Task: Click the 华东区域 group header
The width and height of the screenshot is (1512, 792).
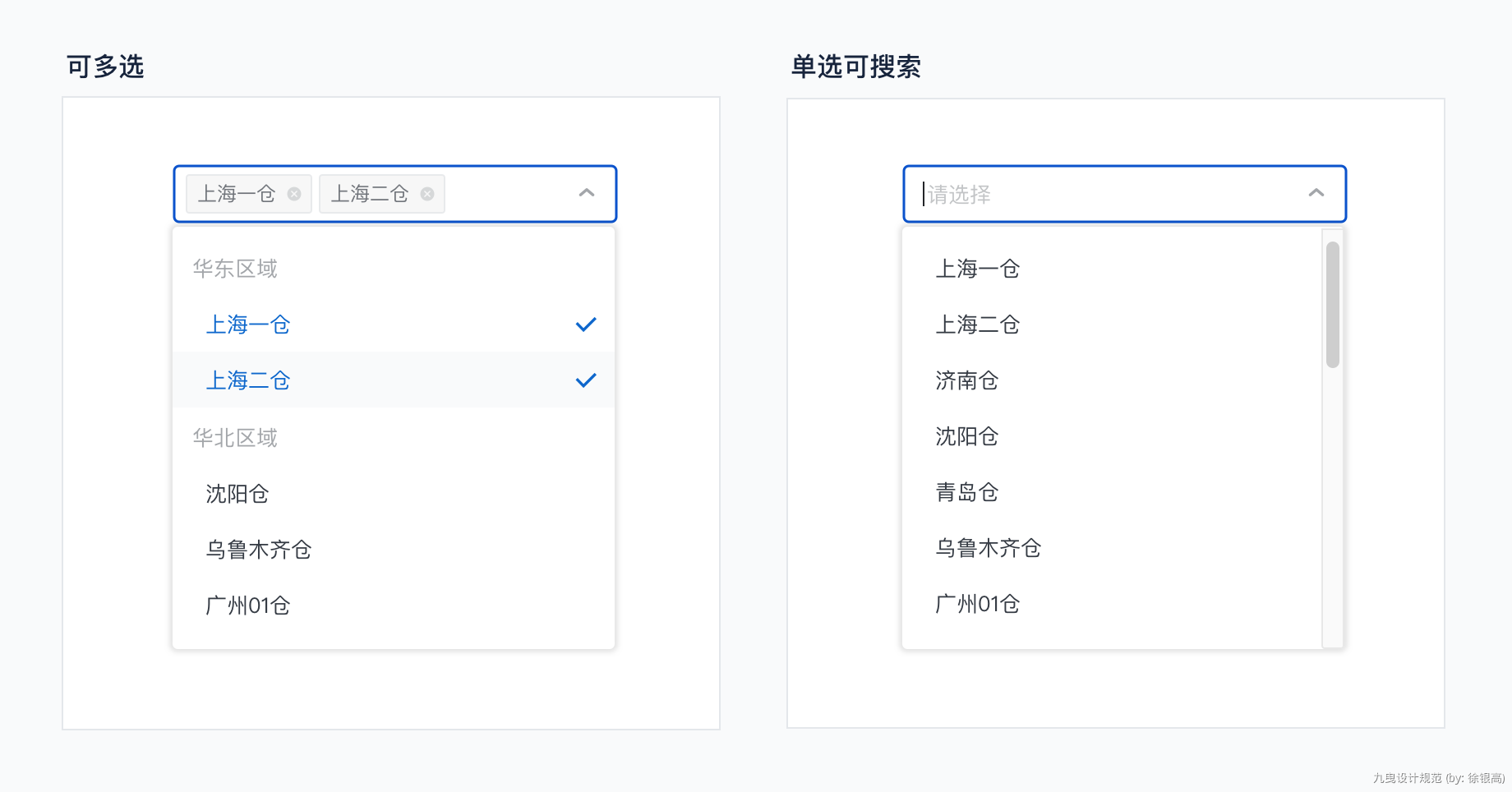Action: (x=235, y=269)
